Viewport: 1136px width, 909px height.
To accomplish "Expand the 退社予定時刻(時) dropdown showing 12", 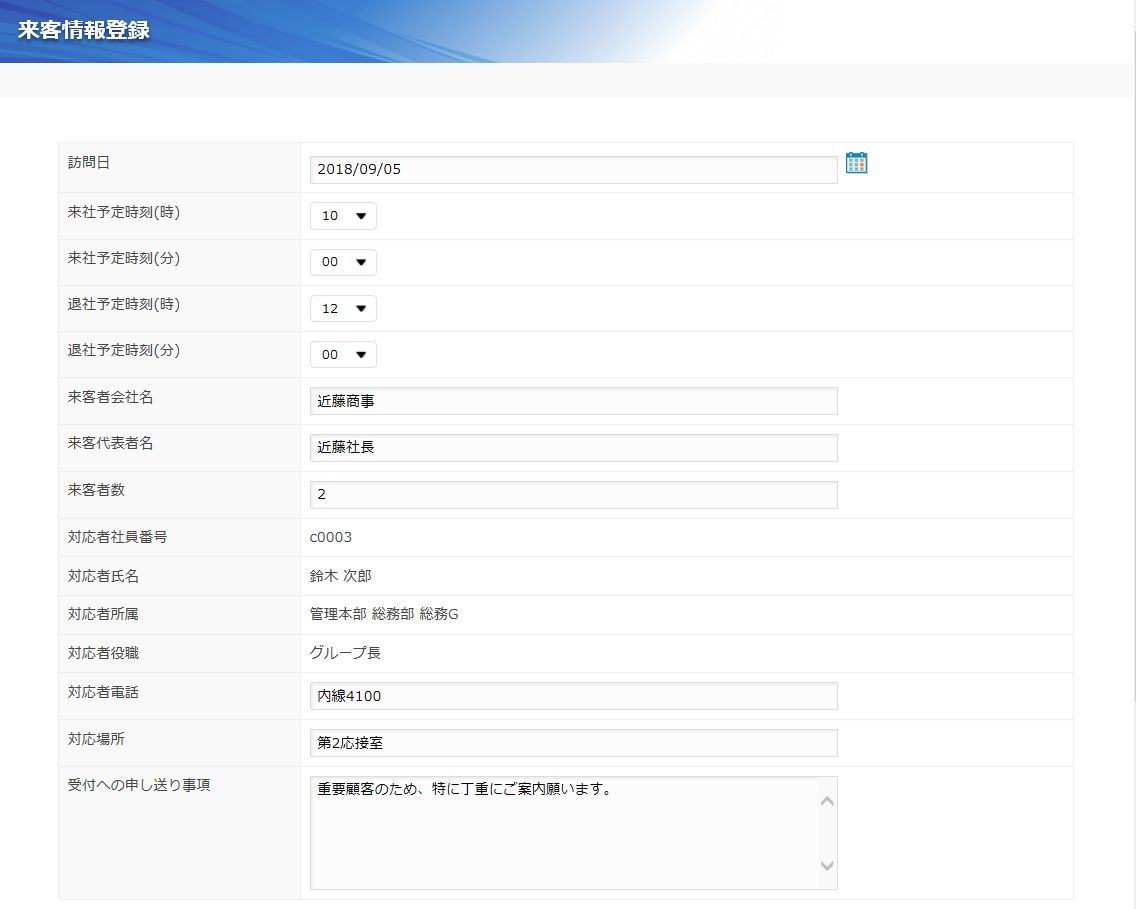I will pyautogui.click(x=343, y=309).
